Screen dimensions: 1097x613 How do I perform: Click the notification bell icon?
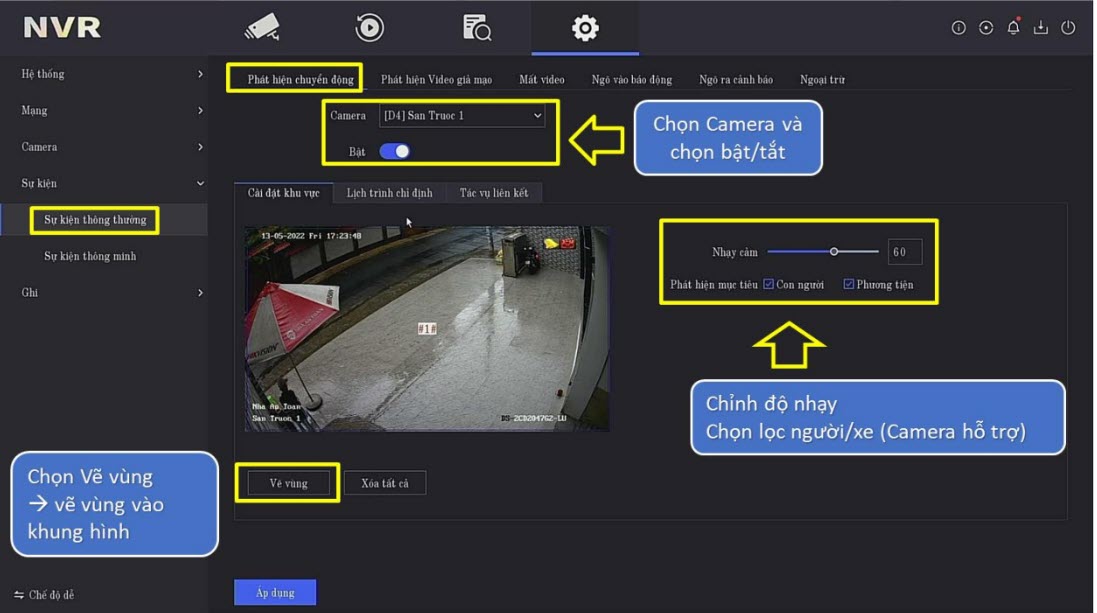1013,28
